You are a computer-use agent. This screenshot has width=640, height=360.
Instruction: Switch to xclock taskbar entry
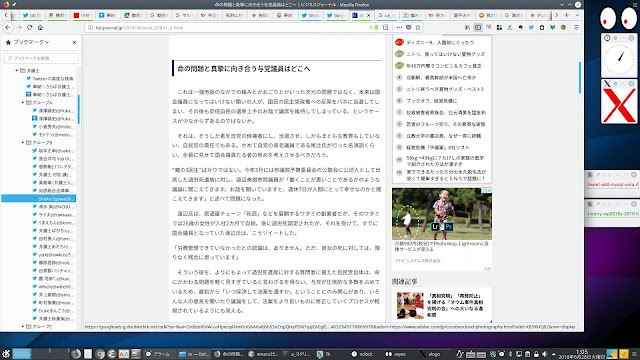click(x=362, y=354)
